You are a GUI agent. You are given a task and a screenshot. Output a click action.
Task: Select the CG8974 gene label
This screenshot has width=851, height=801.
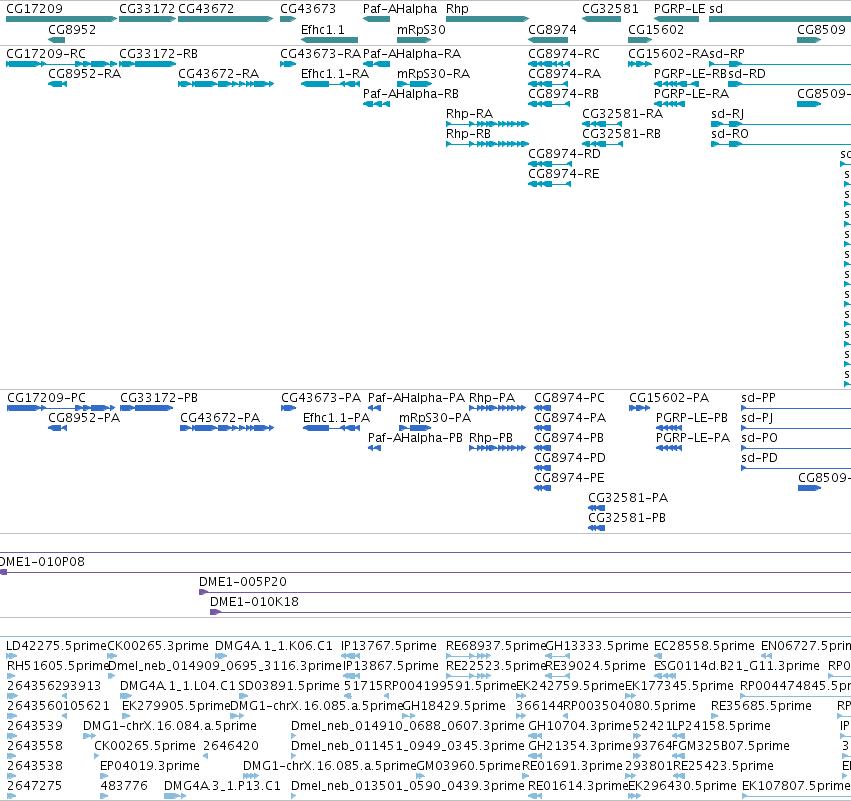coord(552,30)
